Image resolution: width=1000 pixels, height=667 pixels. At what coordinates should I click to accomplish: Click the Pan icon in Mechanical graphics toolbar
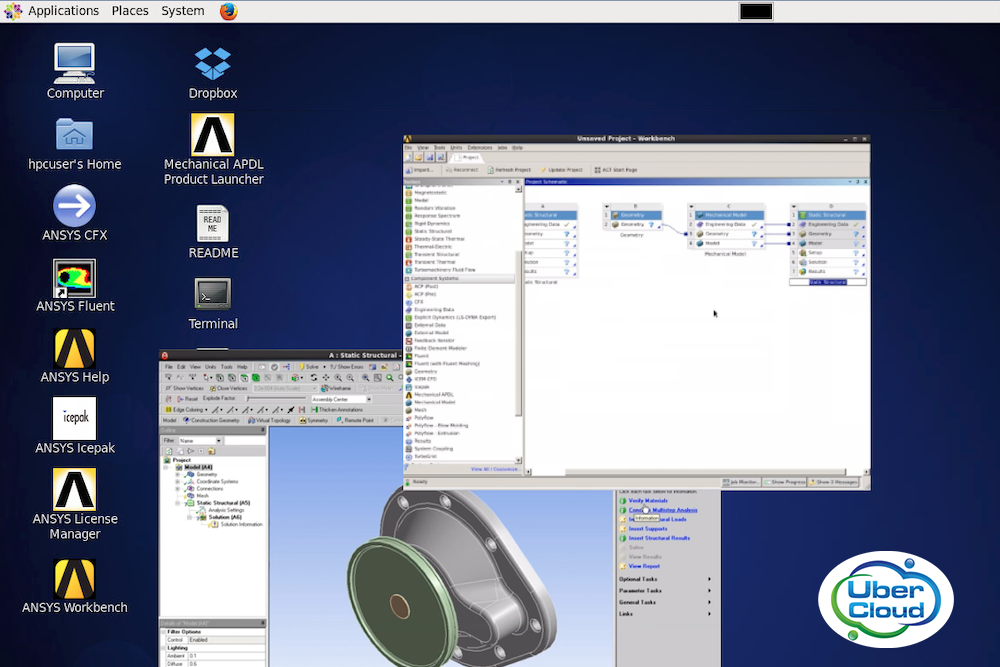pos(326,377)
